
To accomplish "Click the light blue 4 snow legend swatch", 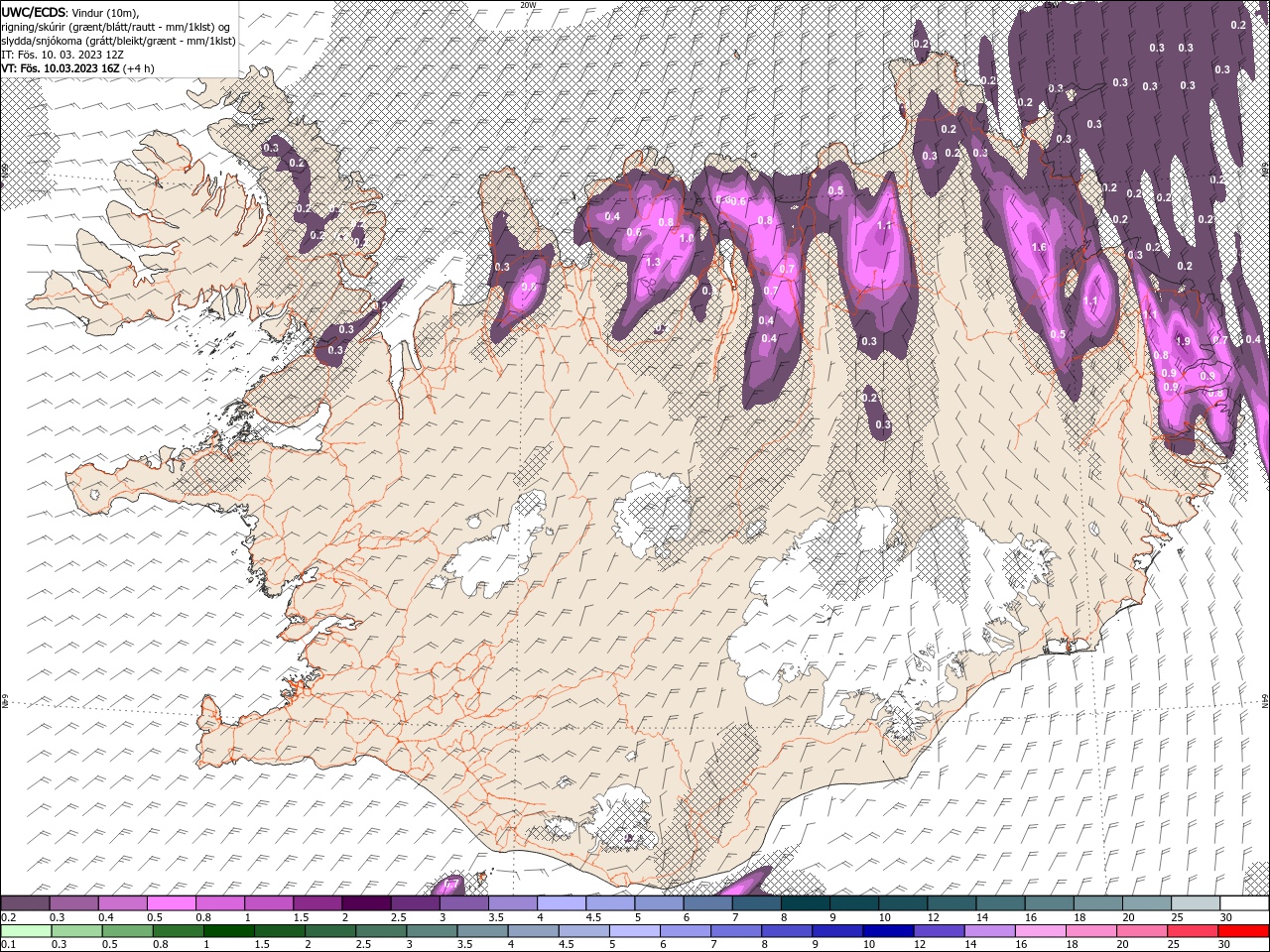I will 562,903.
